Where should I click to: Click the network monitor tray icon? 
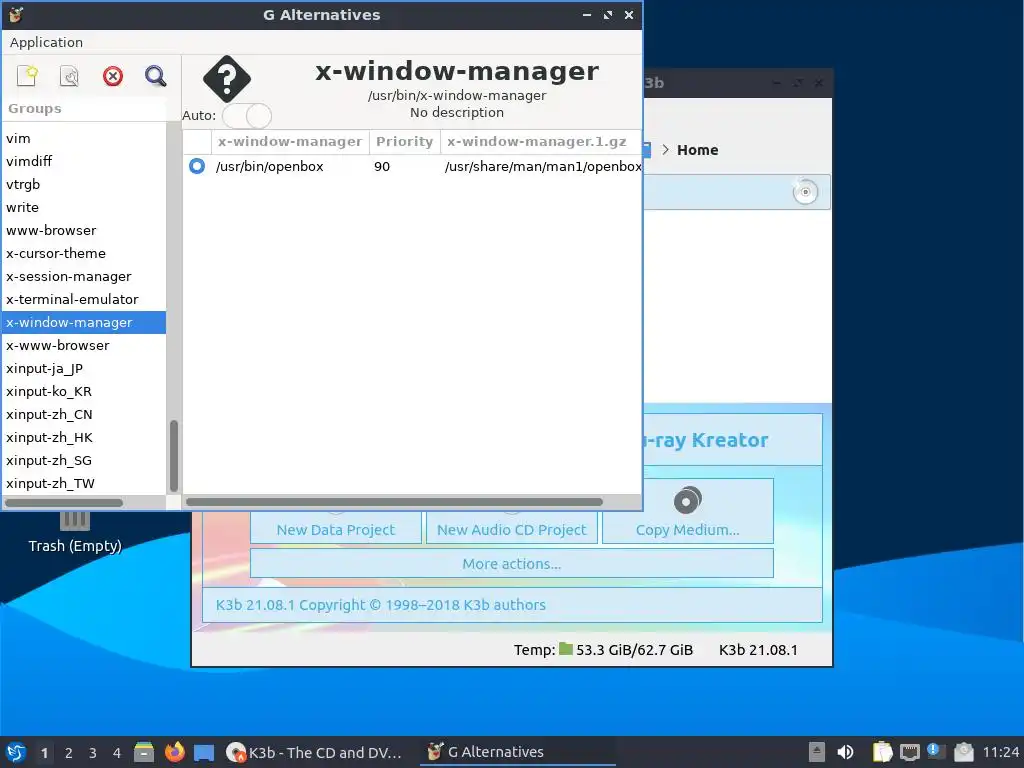click(909, 752)
